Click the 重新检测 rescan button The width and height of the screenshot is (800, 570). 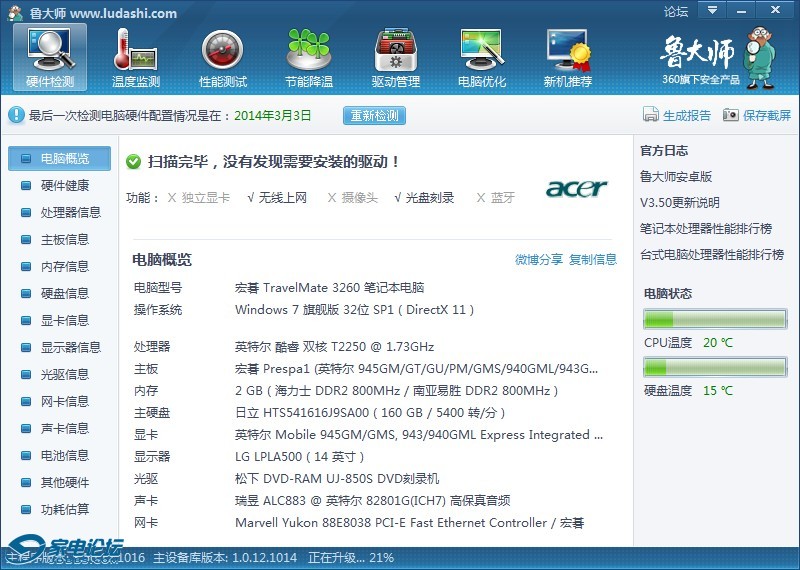[375, 115]
